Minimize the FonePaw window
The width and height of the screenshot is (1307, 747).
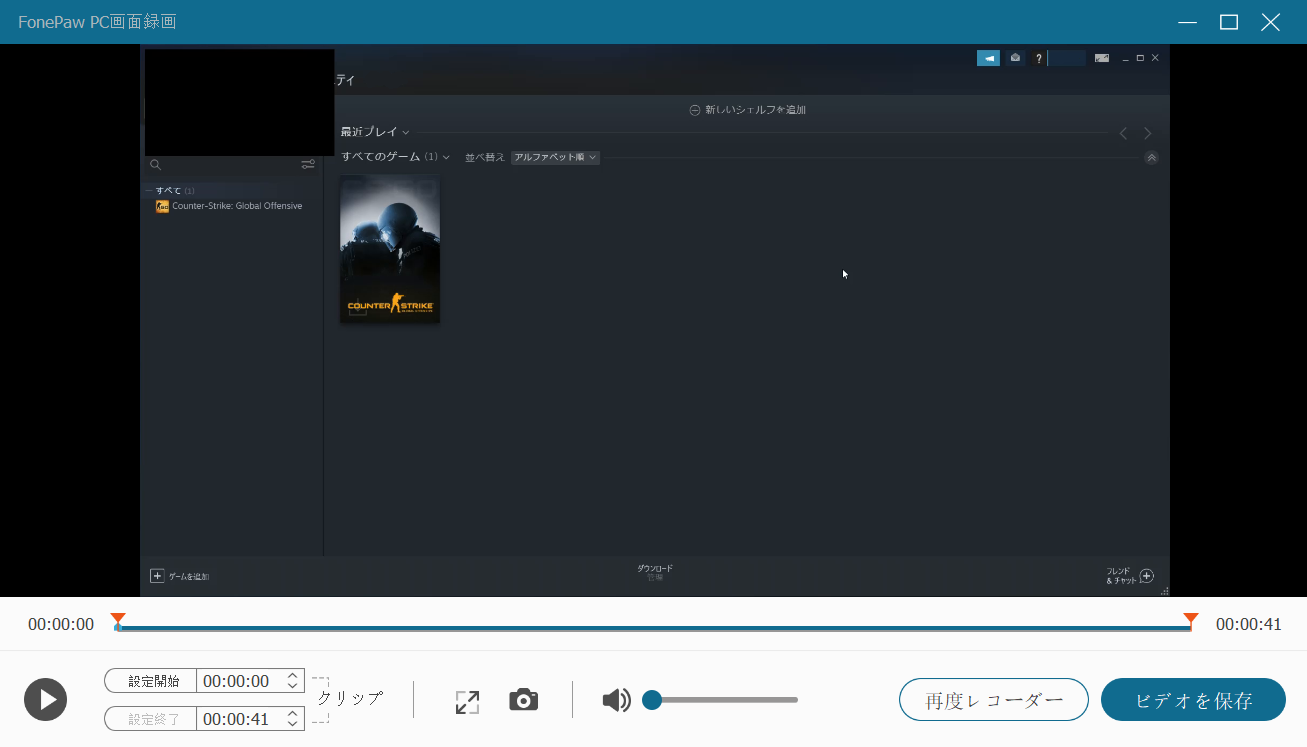tap(1188, 22)
